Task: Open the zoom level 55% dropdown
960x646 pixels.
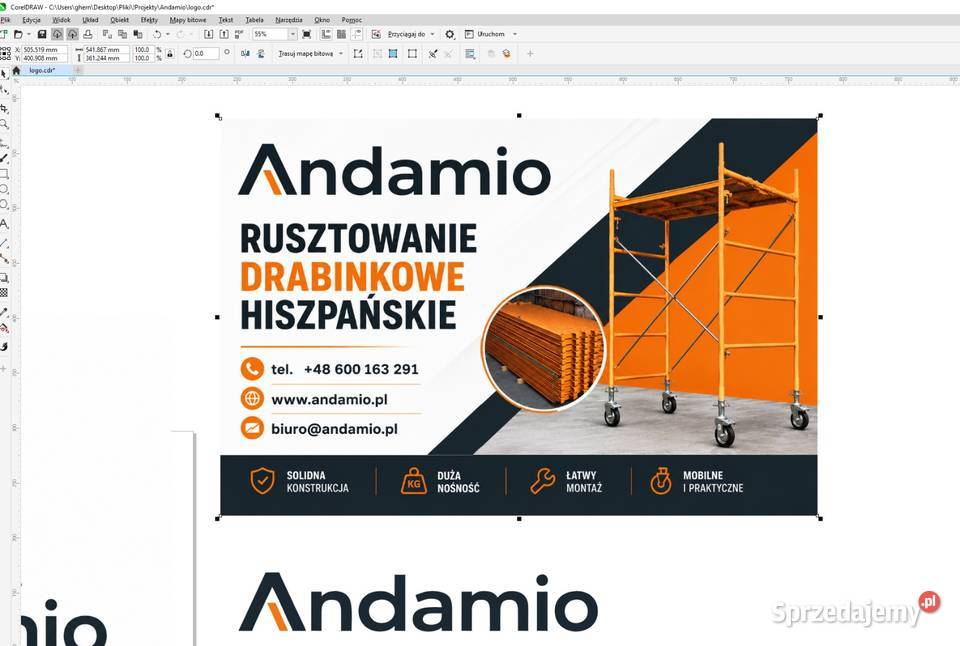Action: point(293,34)
